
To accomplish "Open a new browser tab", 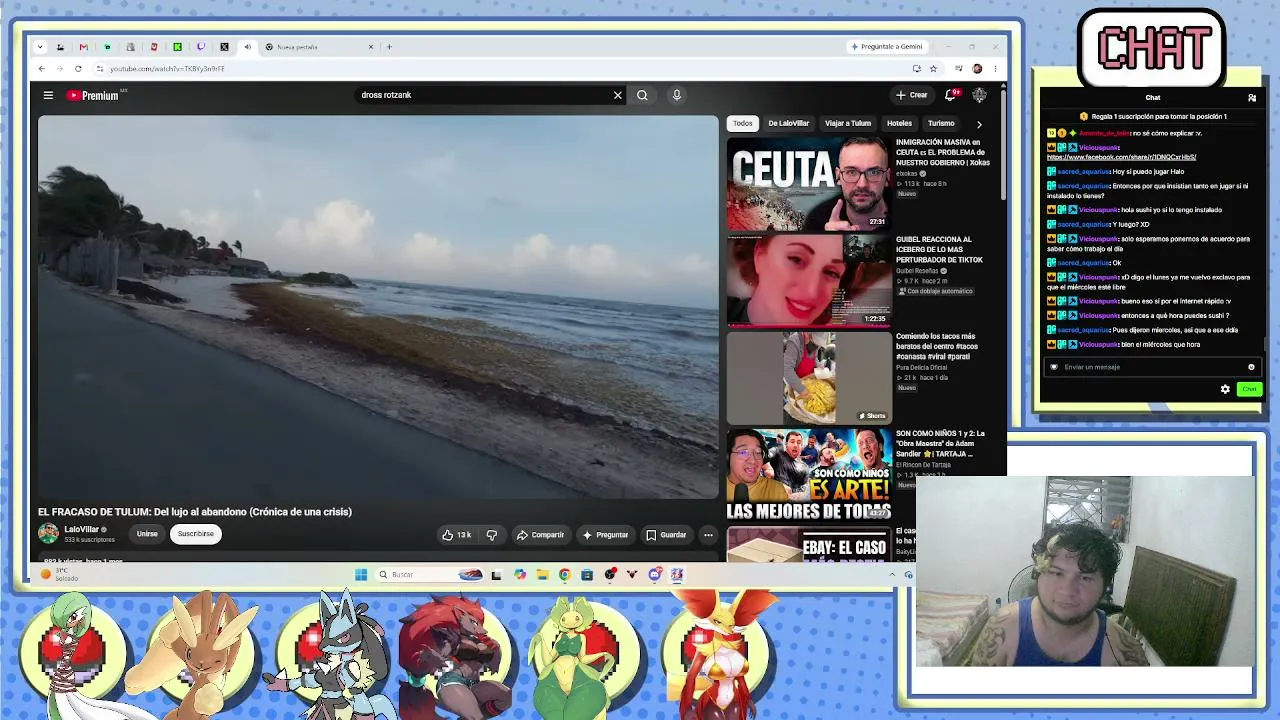I will click(389, 47).
